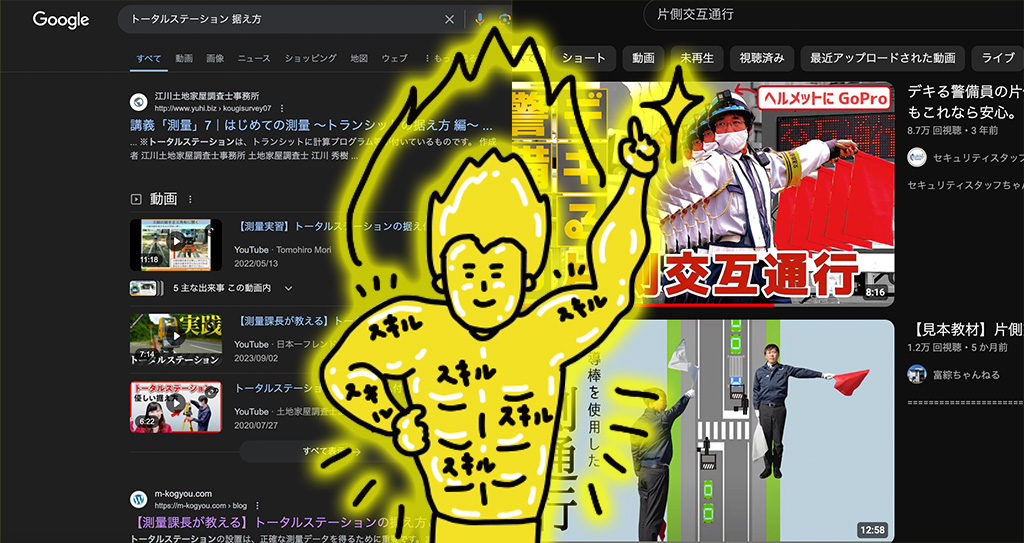1024x543 pixels.
Task: Open options for the yuhi.biz result
Action: [x=282, y=108]
